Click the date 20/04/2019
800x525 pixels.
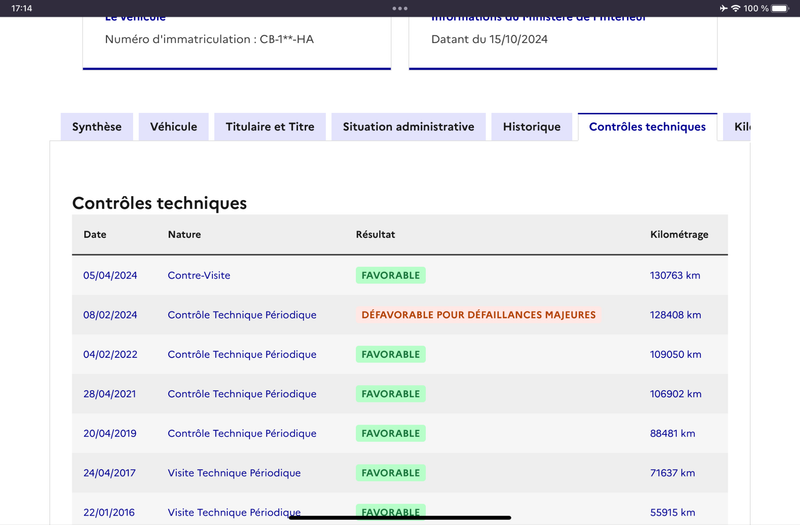110,433
